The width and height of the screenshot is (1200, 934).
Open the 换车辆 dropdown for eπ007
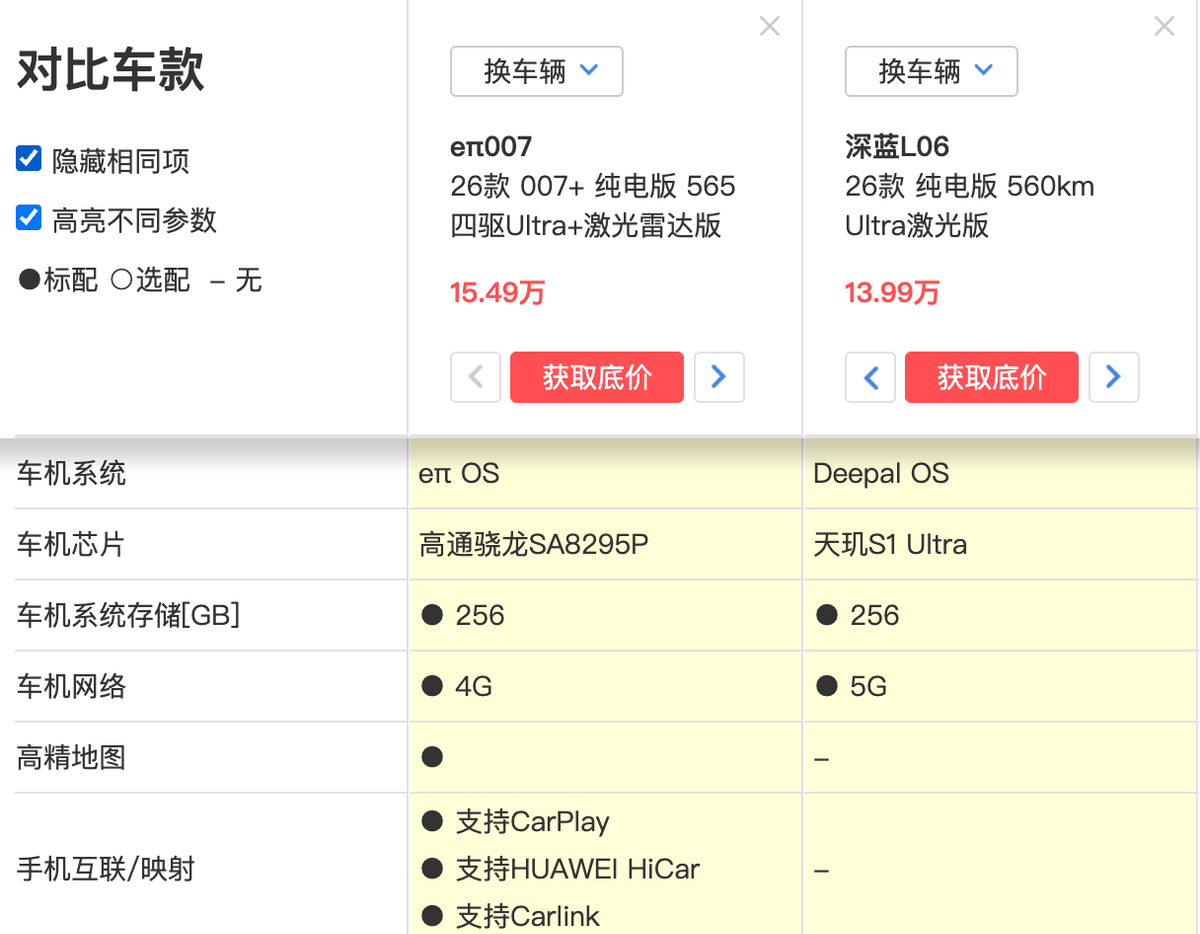(536, 71)
